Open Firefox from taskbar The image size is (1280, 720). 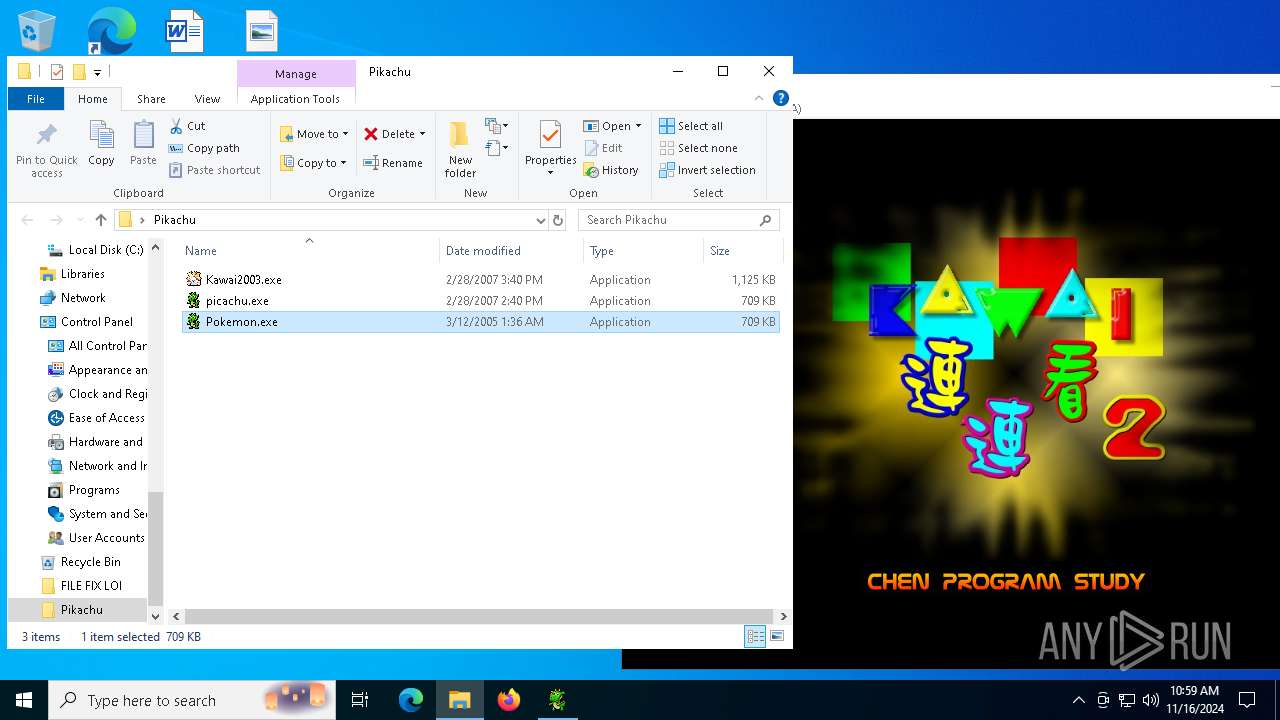pos(508,700)
